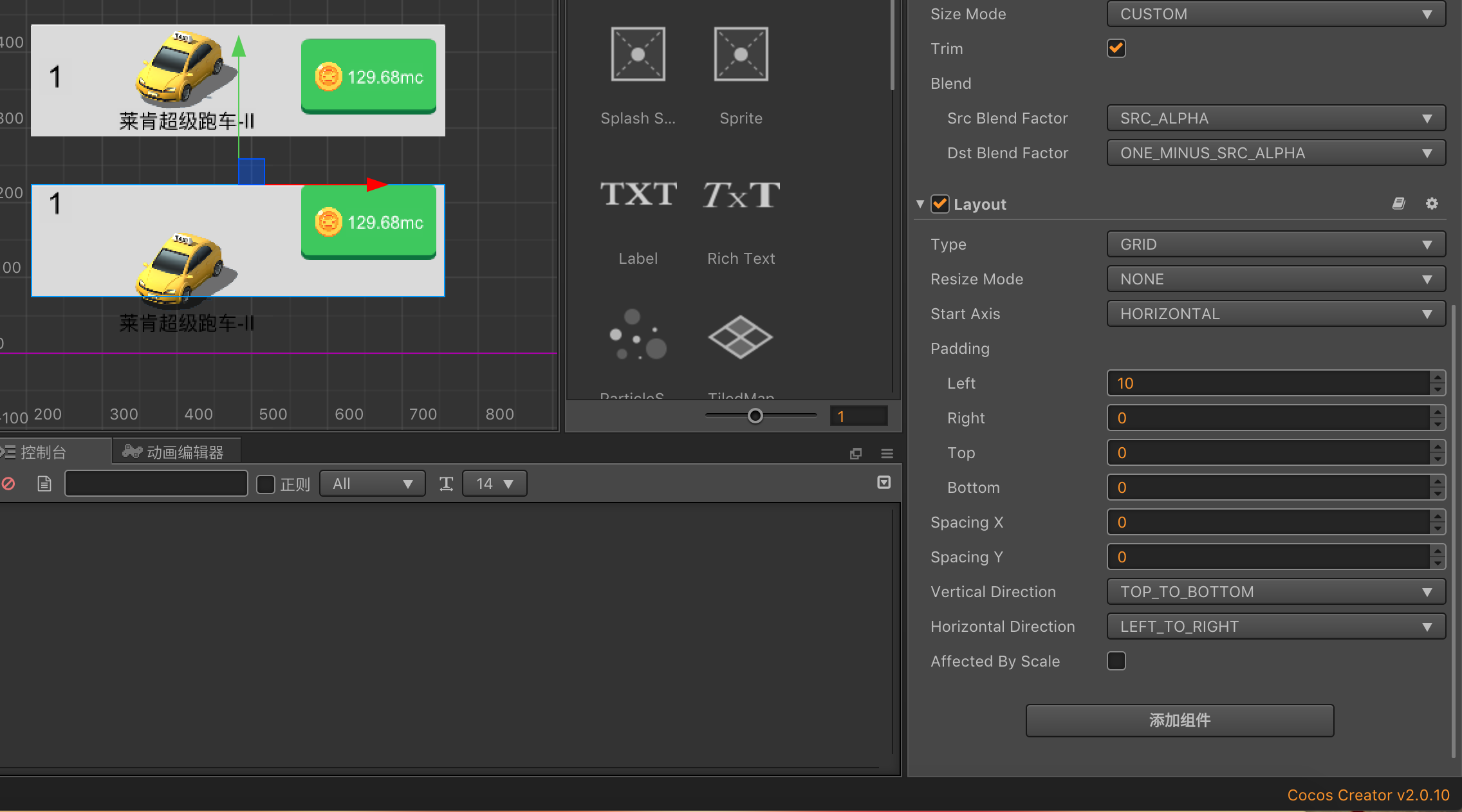Open the Layout Type GRID dropdown
This screenshot has width=1462, height=812.
1275,245
